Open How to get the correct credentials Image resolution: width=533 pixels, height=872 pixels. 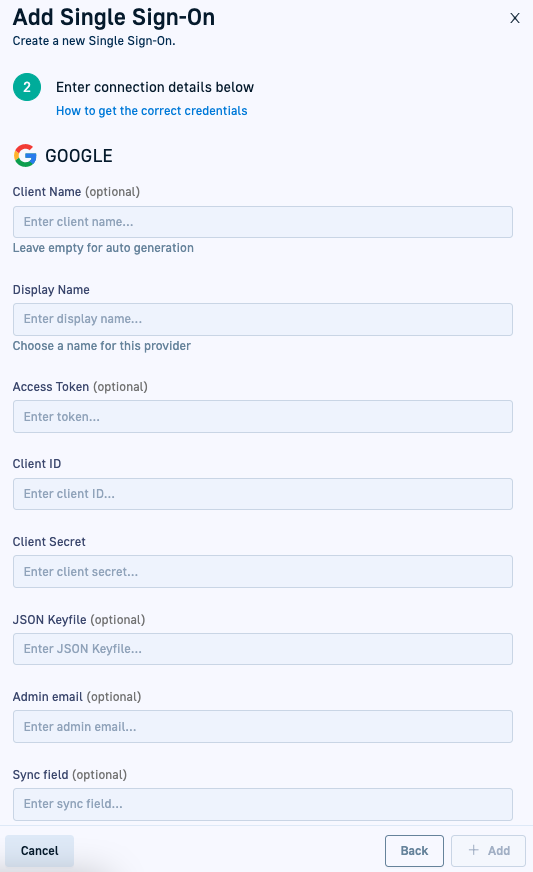[151, 111]
